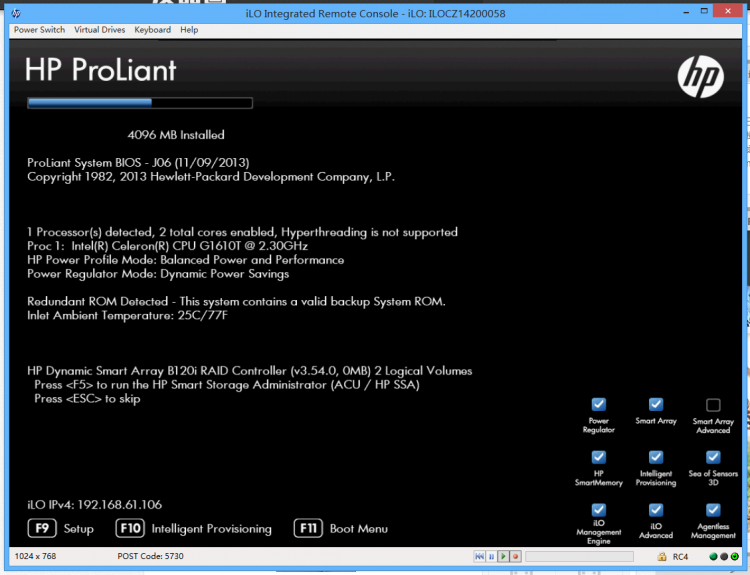This screenshot has width=750, height=575.
Task: Click the HP logo in the banner
Action: (x=700, y=76)
